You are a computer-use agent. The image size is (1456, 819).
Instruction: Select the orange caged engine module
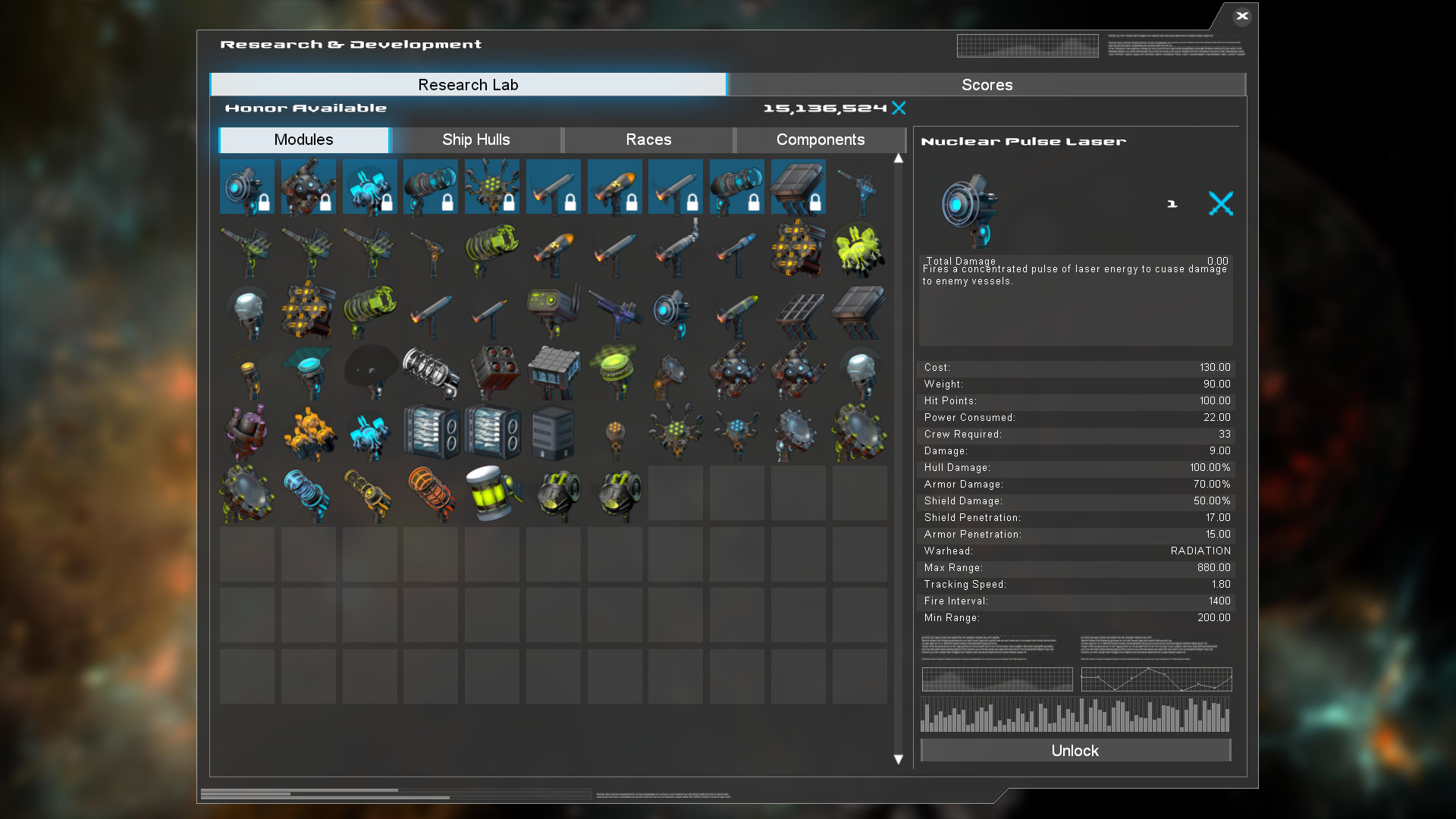click(x=431, y=493)
